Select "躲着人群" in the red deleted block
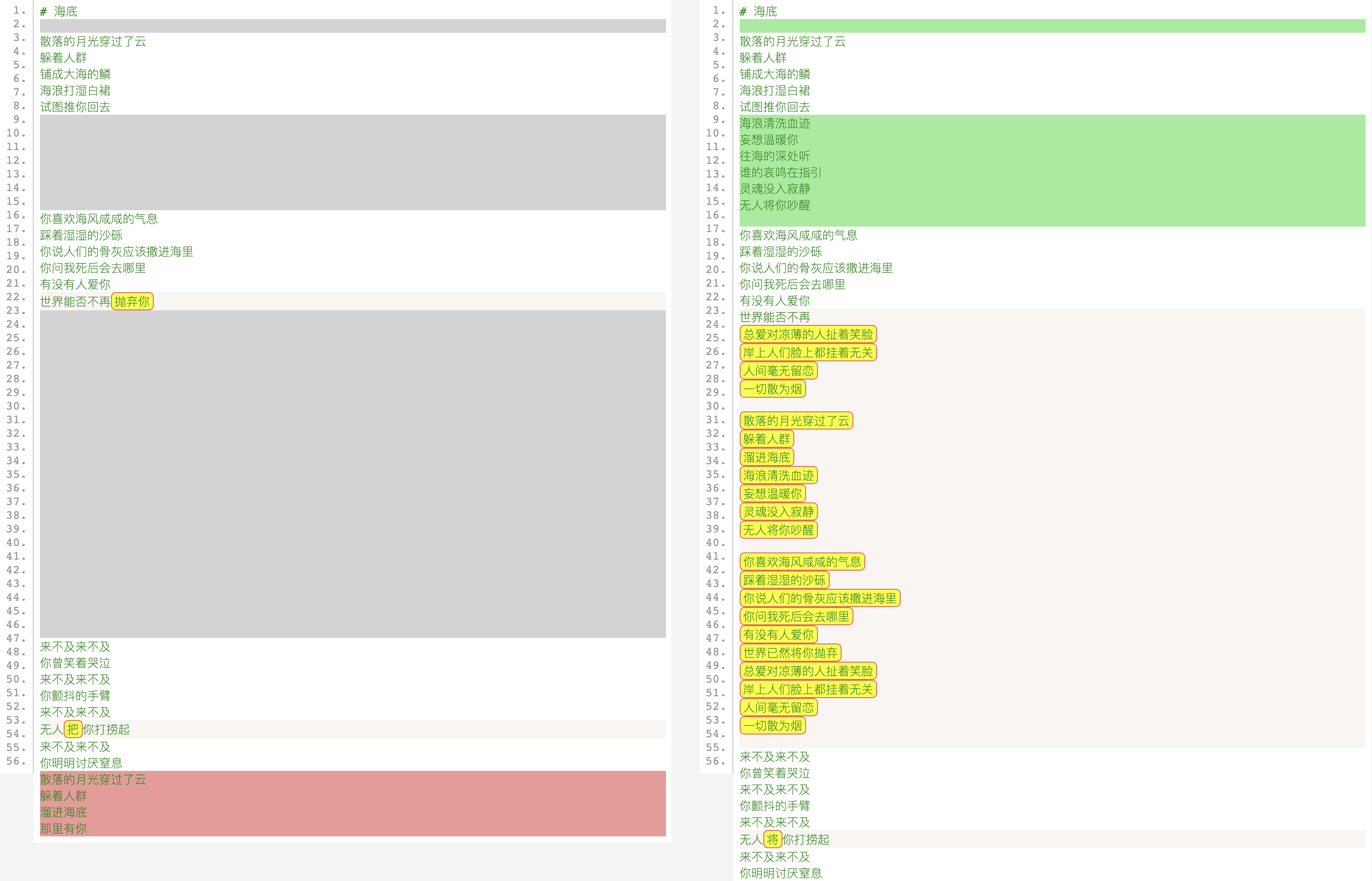1372x881 pixels. click(x=64, y=796)
